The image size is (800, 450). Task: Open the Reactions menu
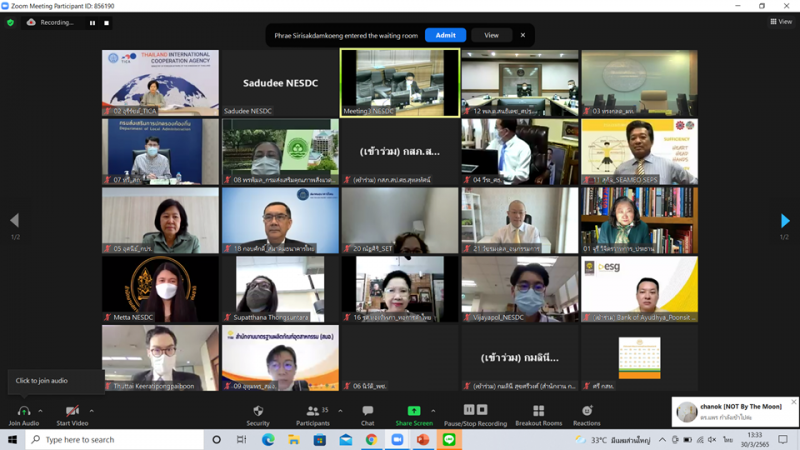(587, 415)
